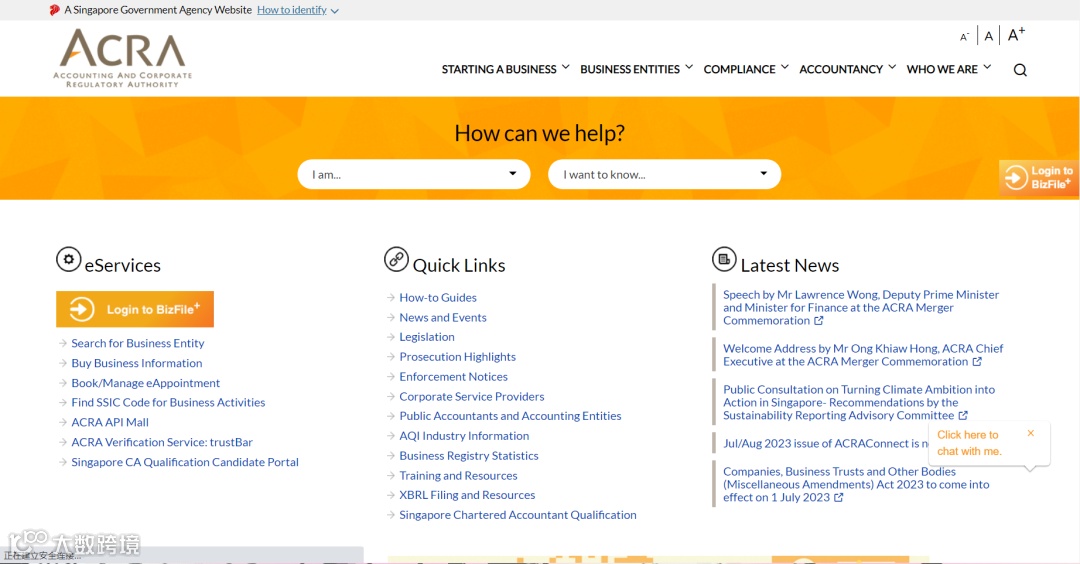
Task: Open the 'I am...' dropdown
Action: (x=414, y=174)
